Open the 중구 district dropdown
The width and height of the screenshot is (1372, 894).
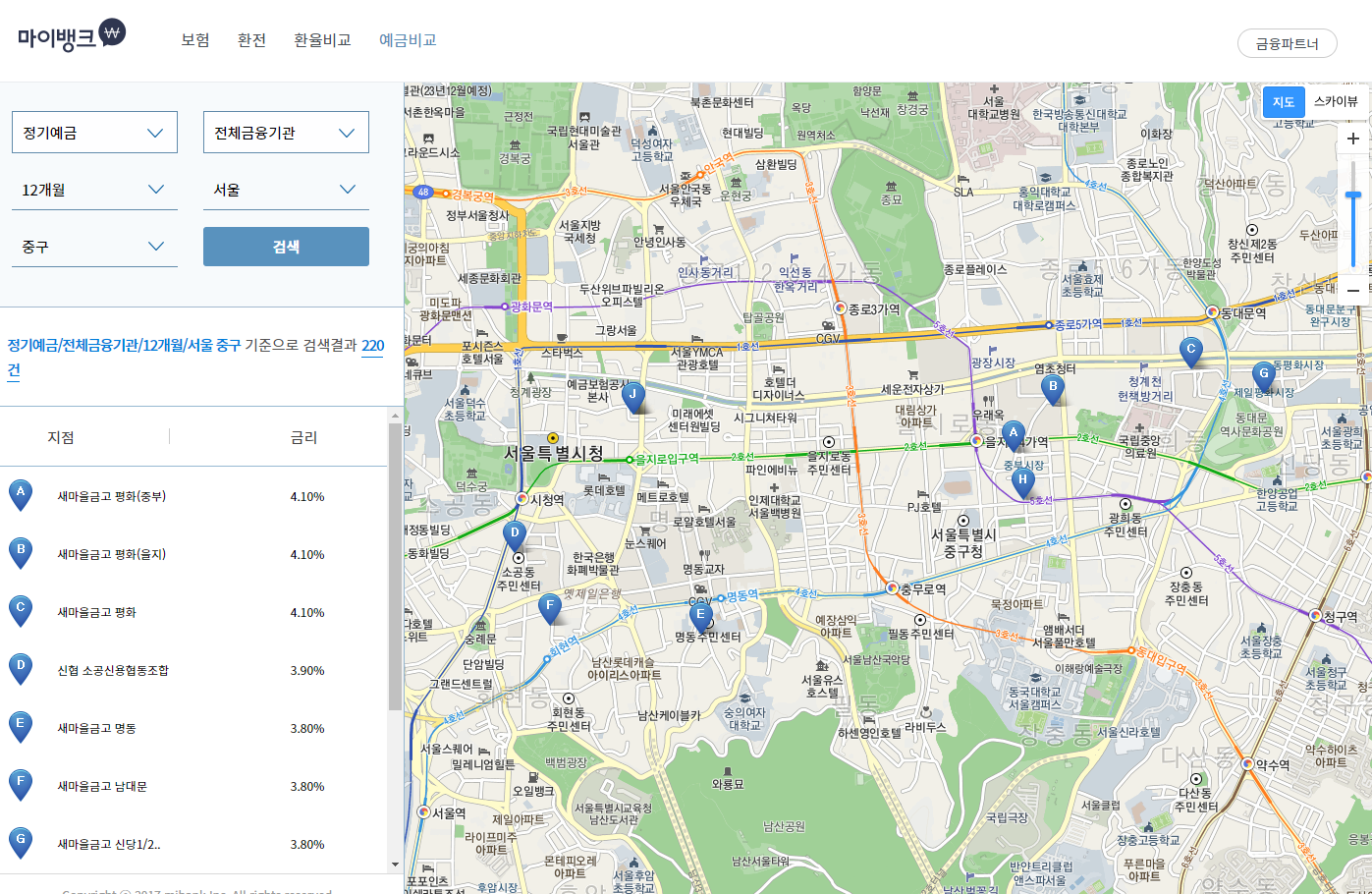point(94,247)
